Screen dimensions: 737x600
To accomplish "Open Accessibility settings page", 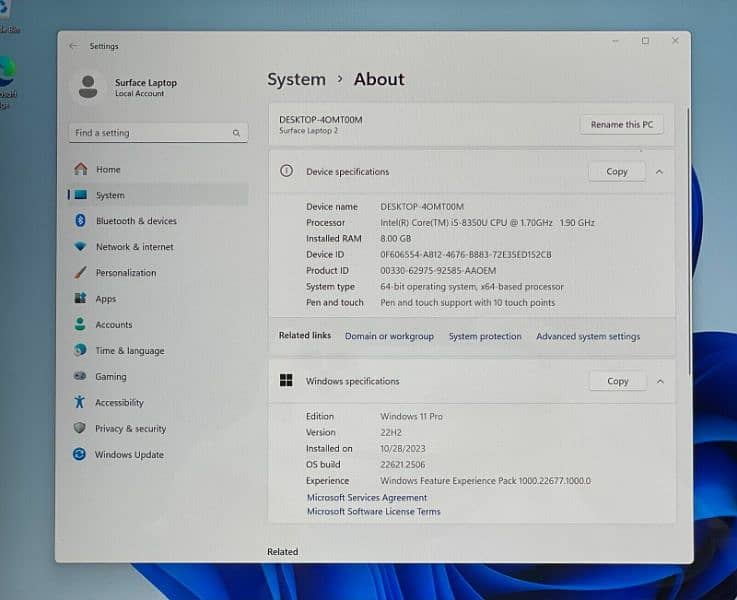I will click(x=119, y=403).
